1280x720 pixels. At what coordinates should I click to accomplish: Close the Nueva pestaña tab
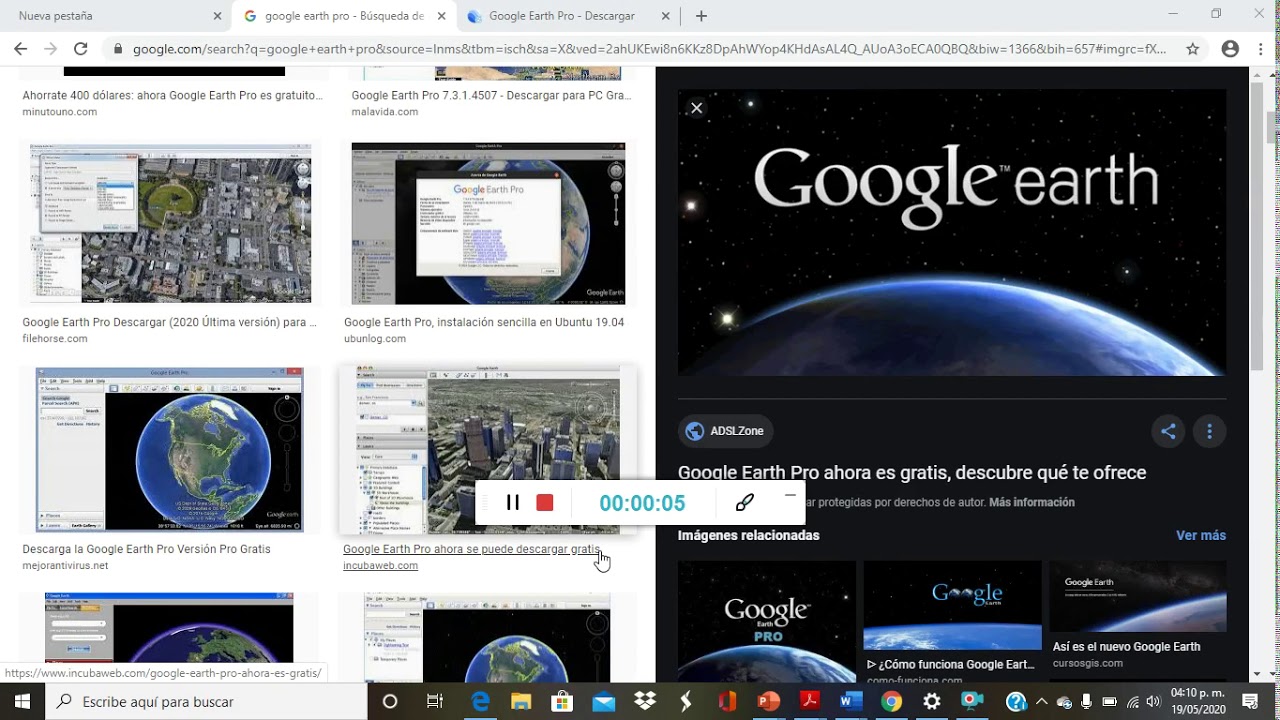217,16
